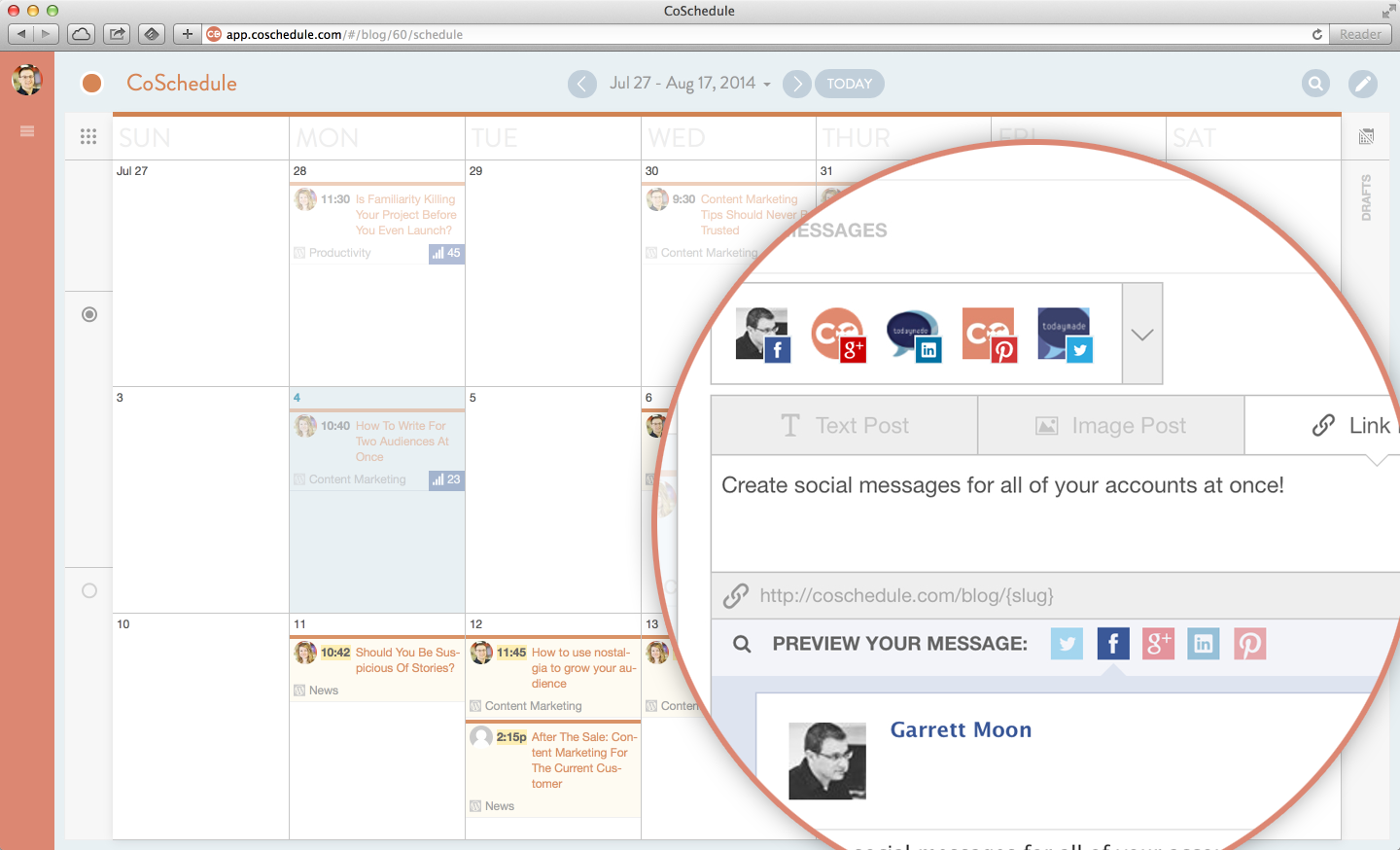This screenshot has height=850, width=1400.
Task: Open the stats badge showing 45
Action: pos(446,253)
